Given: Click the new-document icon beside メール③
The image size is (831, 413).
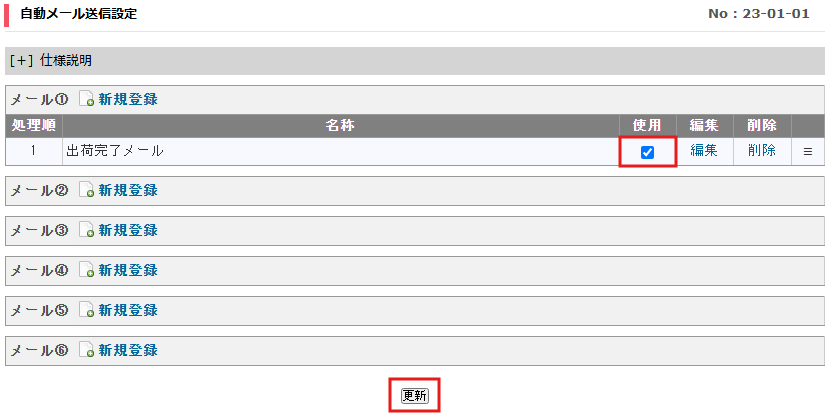Looking at the screenshot, I should 86,230.
